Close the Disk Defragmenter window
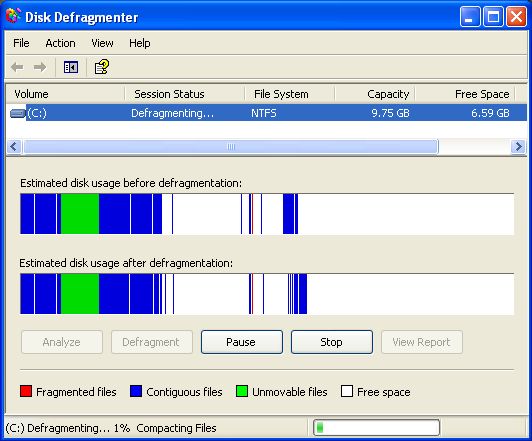 516,16
